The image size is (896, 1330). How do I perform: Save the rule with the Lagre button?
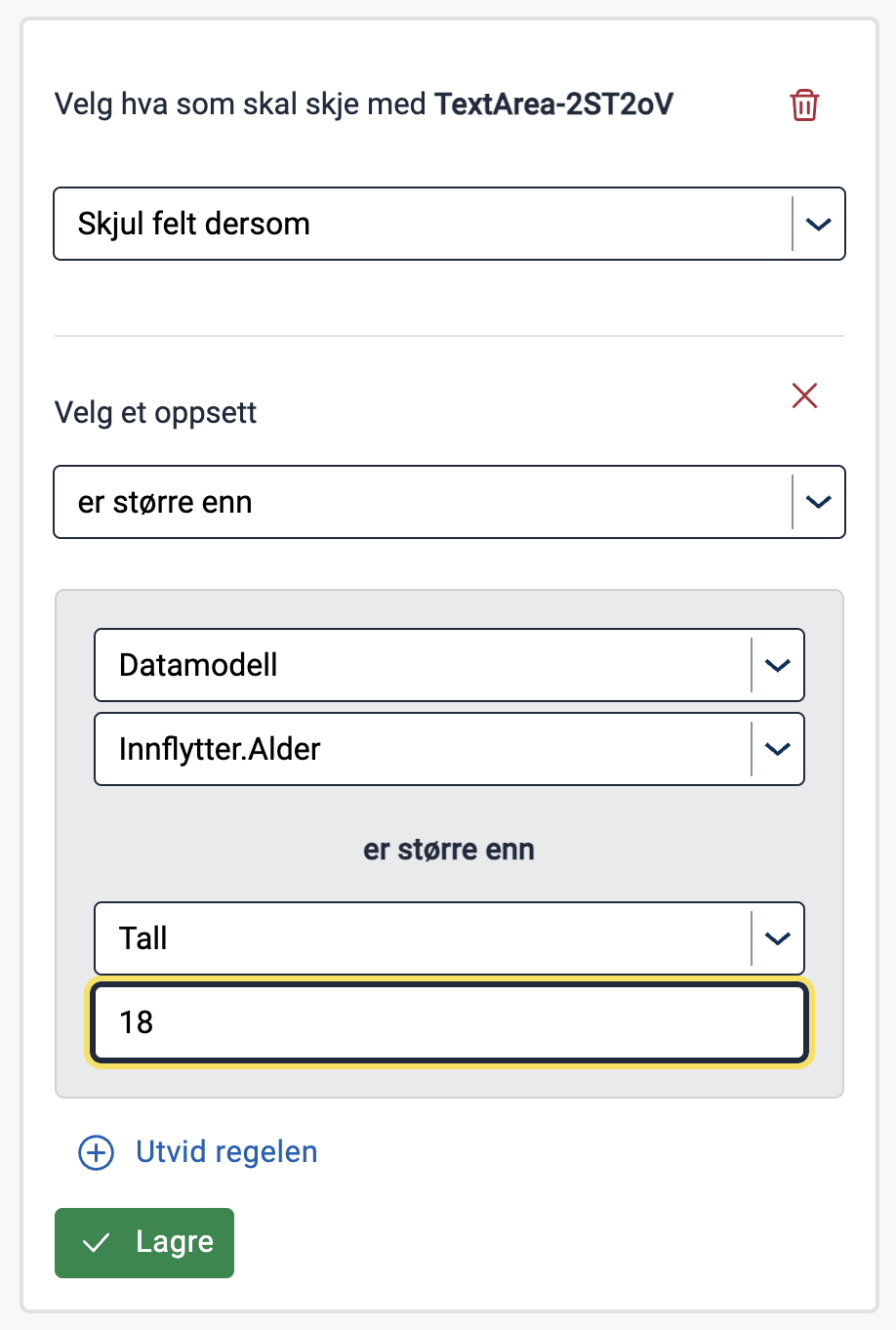[x=143, y=1242]
